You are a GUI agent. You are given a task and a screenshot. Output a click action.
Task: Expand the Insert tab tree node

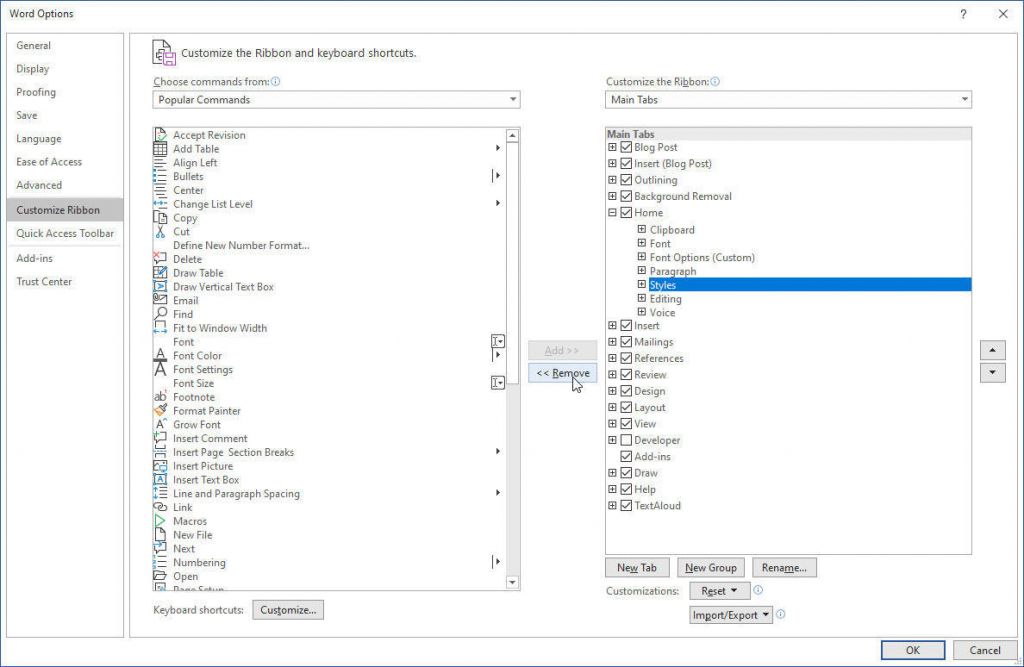(612, 325)
